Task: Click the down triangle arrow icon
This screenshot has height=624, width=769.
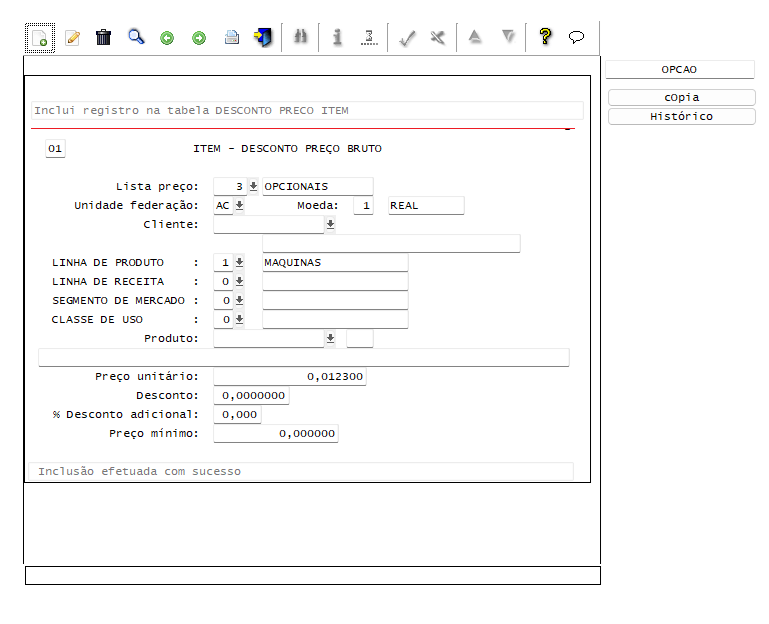Action: pos(508,37)
